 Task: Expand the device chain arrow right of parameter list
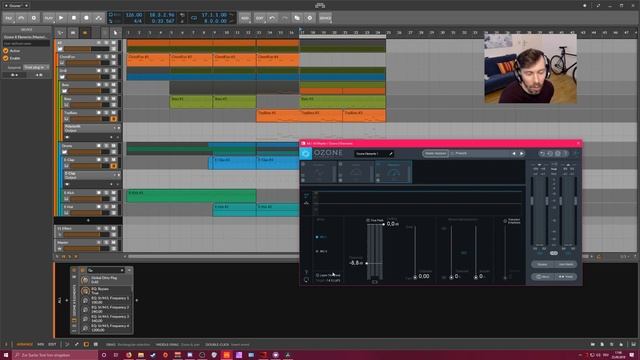[137, 300]
